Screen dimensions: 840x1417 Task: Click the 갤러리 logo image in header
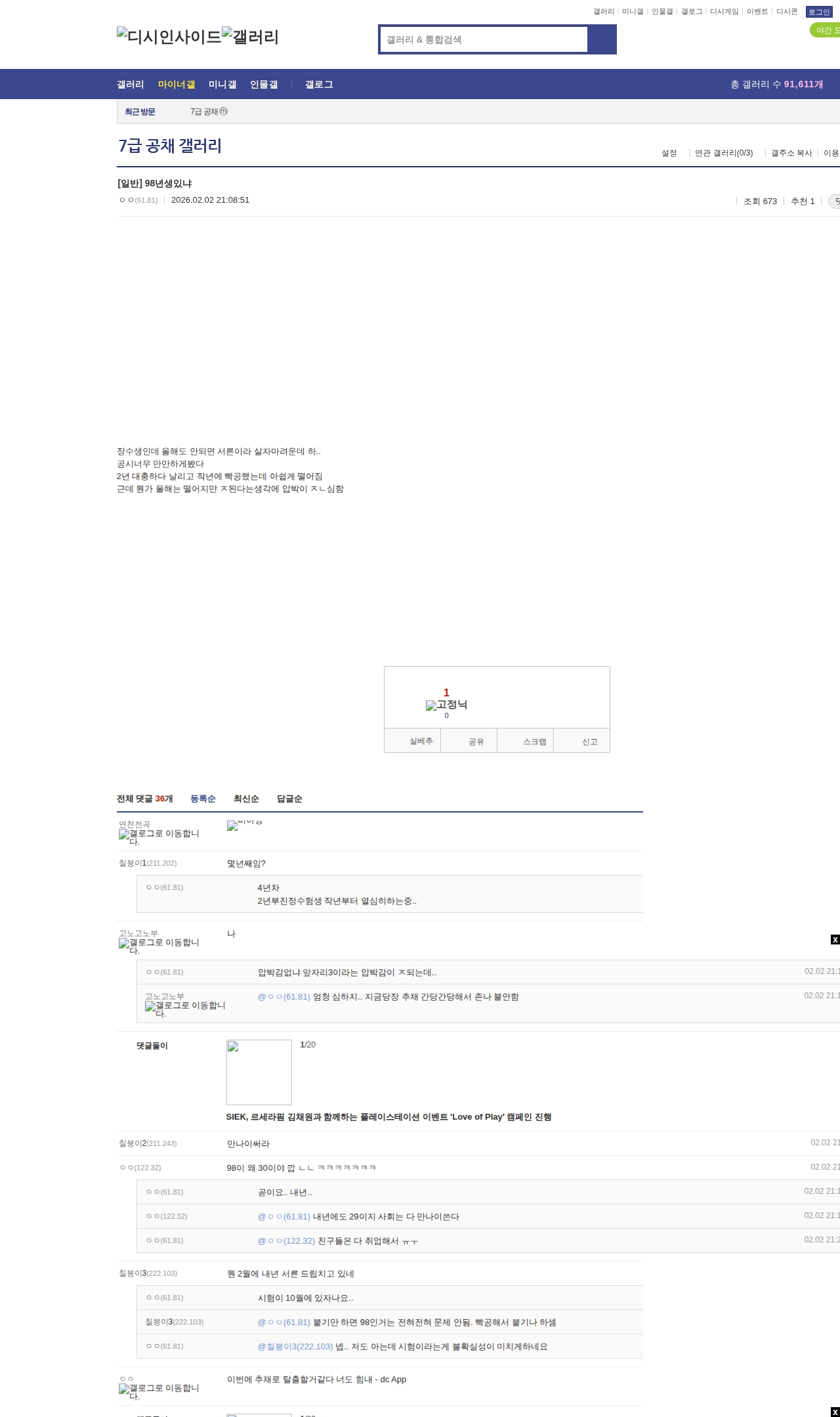tap(250, 37)
